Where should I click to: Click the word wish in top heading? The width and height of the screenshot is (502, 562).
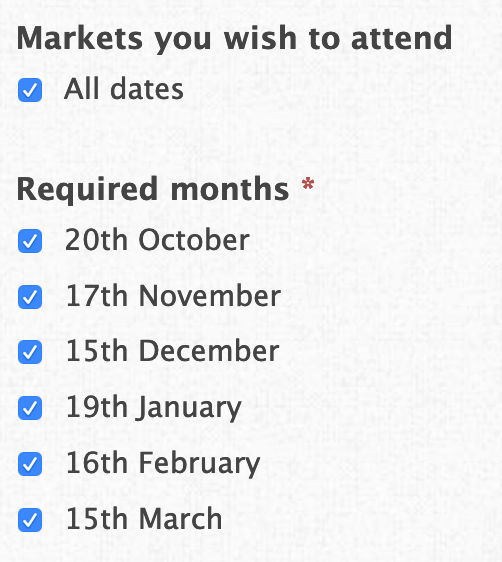tap(260, 38)
